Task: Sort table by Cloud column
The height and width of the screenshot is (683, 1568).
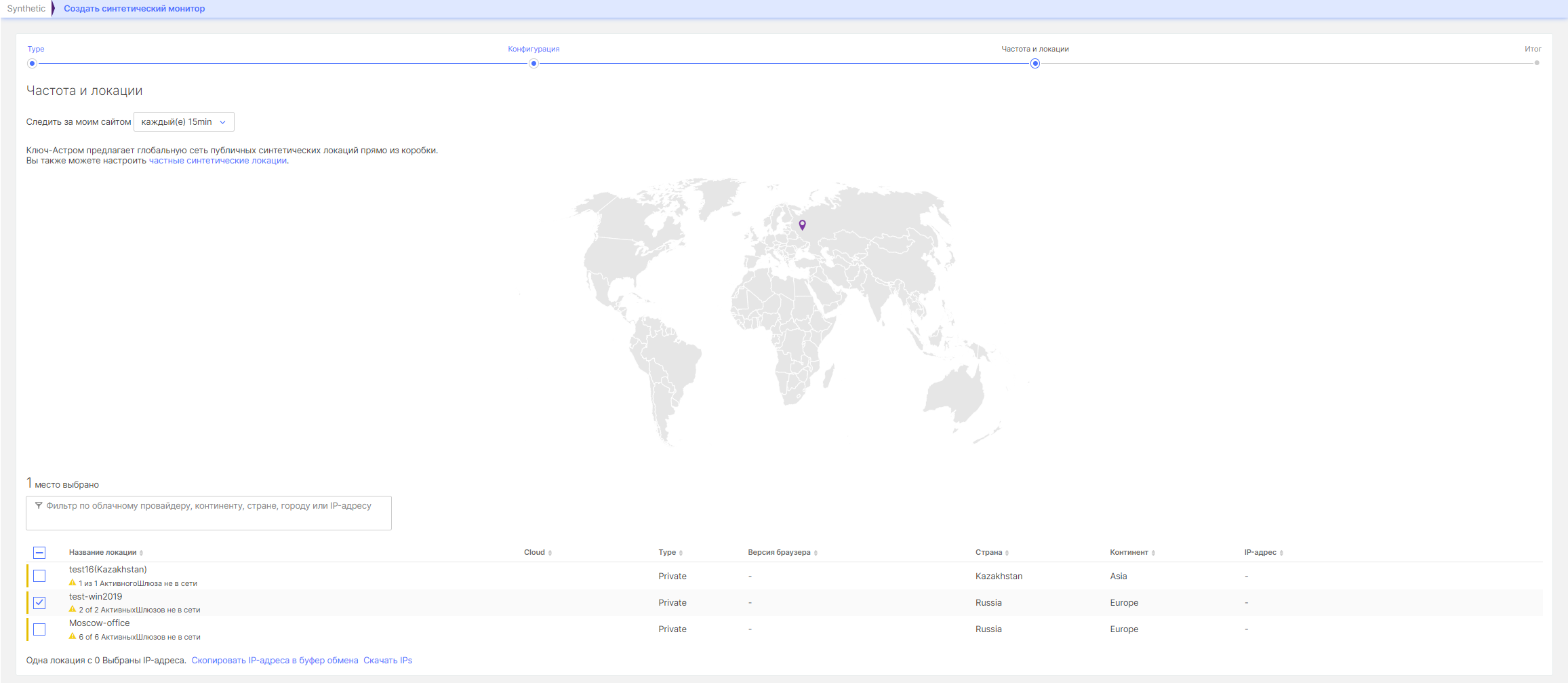Action: click(x=550, y=553)
